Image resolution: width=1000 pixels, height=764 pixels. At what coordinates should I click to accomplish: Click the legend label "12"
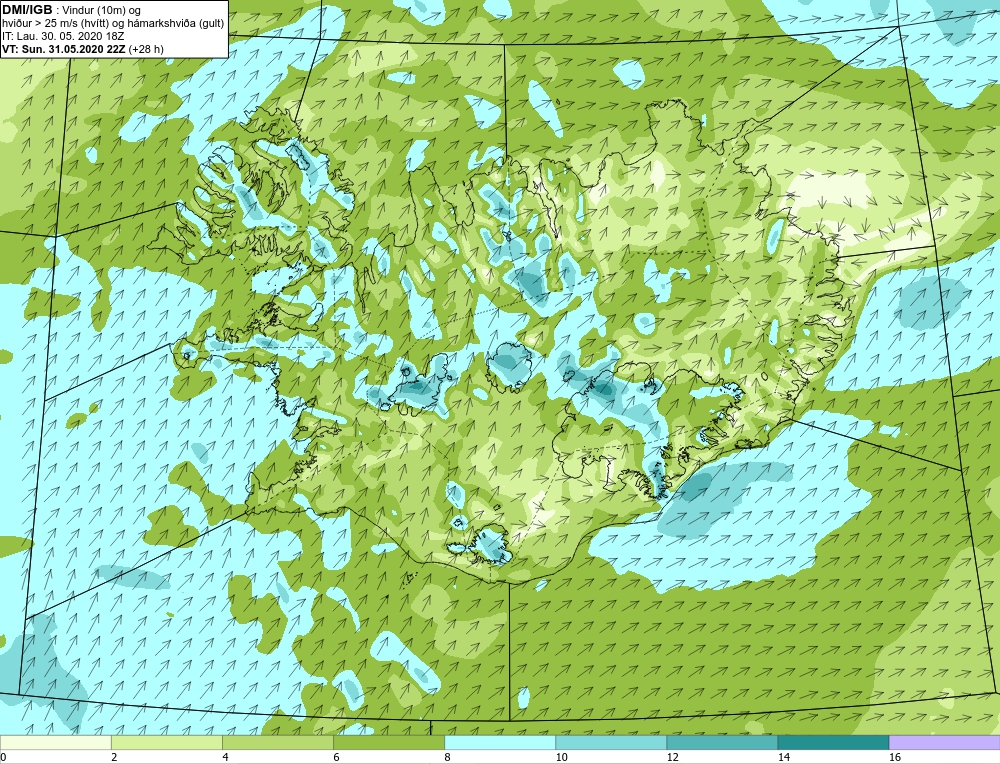click(x=672, y=757)
